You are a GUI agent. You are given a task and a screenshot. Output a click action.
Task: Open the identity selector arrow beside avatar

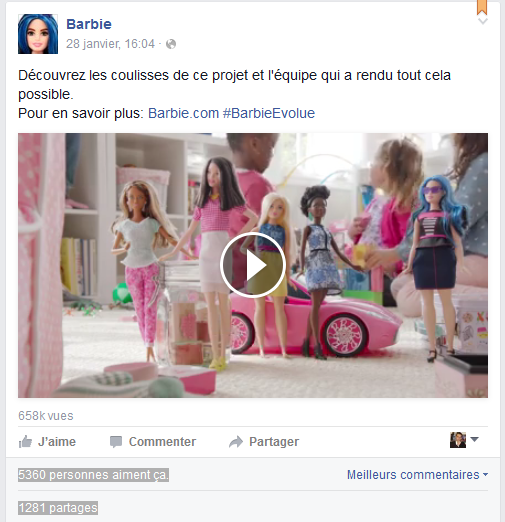coord(474,439)
